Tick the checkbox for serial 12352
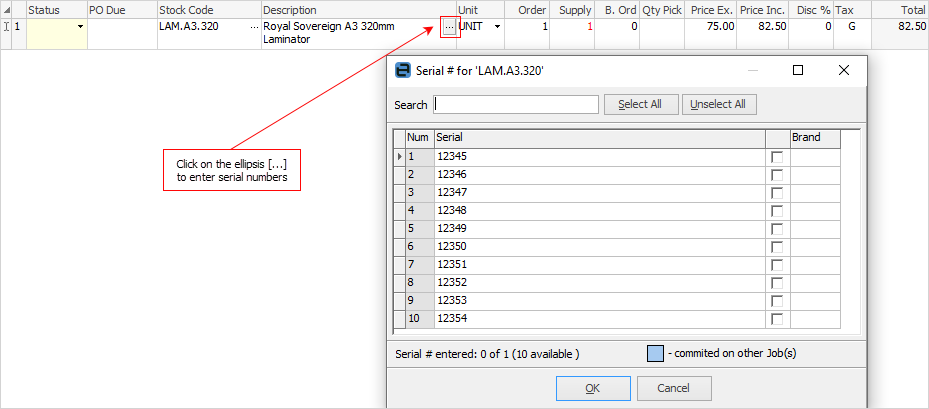The image size is (929, 409). tap(777, 283)
